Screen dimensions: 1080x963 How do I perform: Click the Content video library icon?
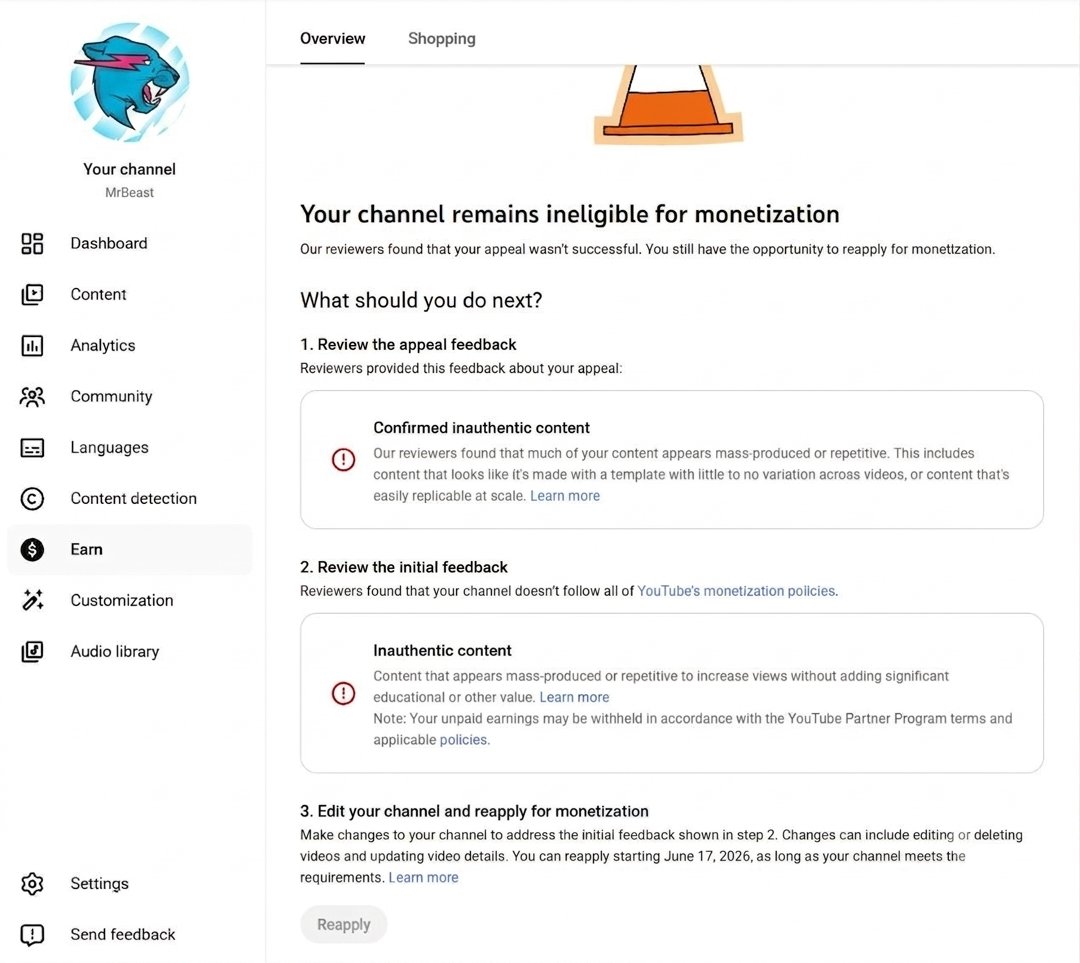point(32,294)
